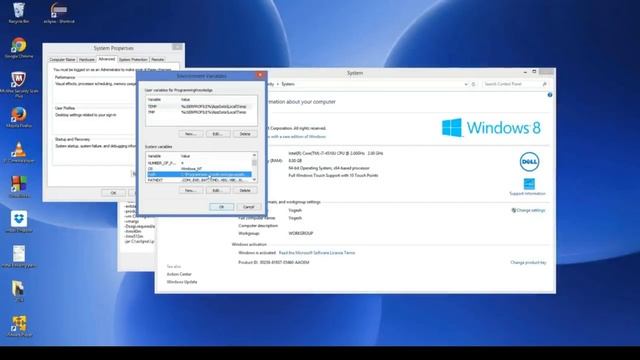
Task: Switch to the Remote tab
Action: click(x=158, y=60)
